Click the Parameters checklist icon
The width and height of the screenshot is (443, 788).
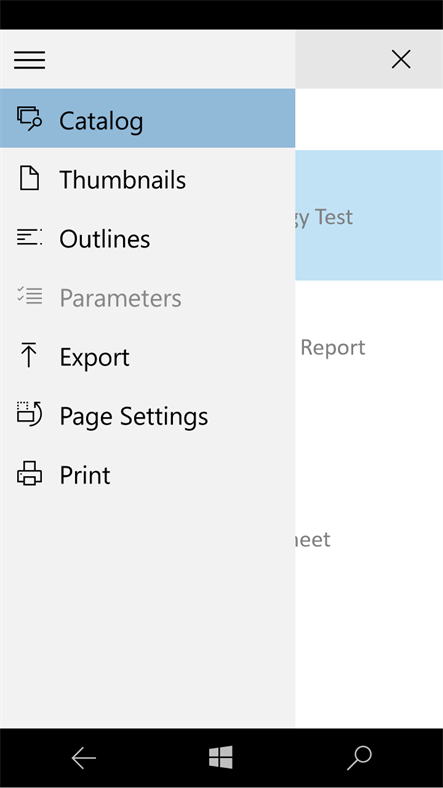point(29,296)
